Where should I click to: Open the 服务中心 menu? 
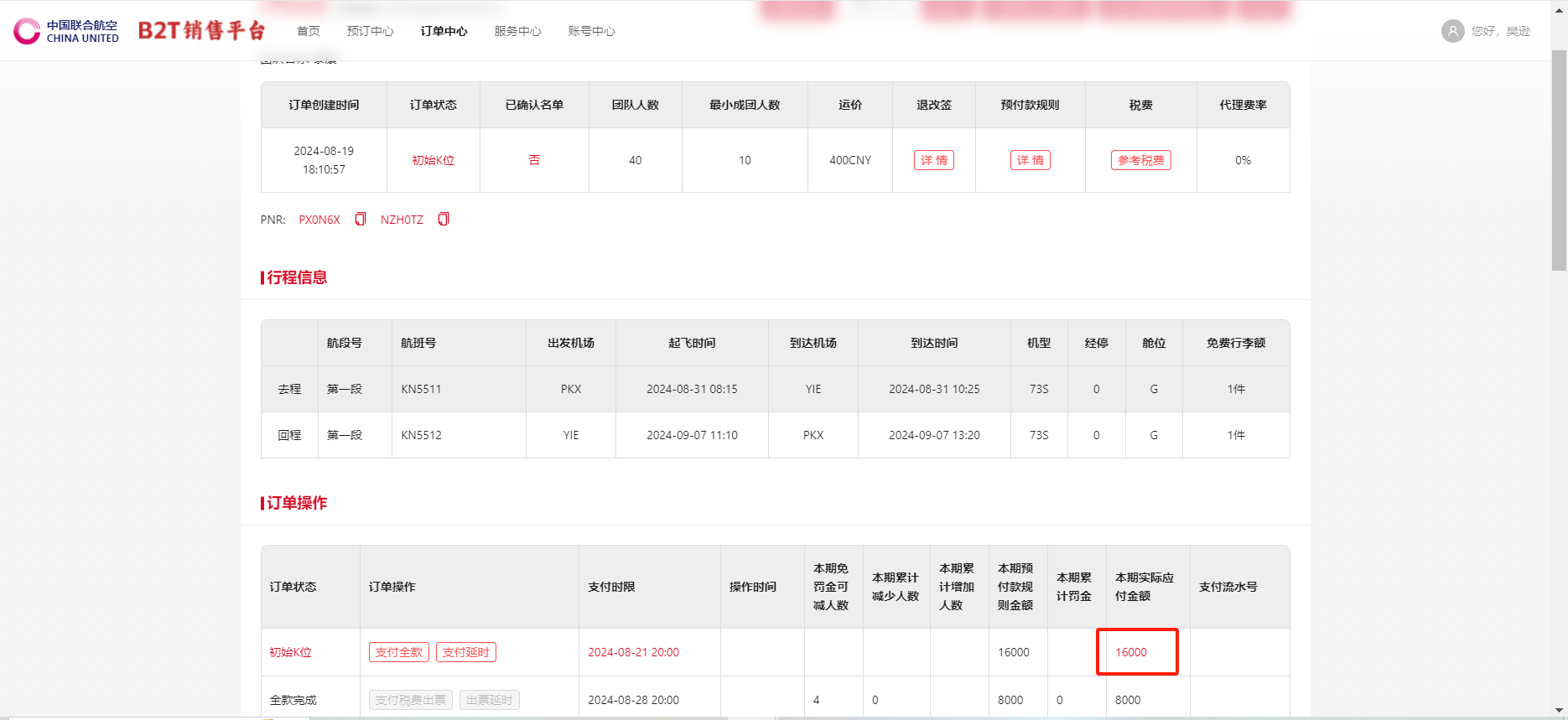517,31
